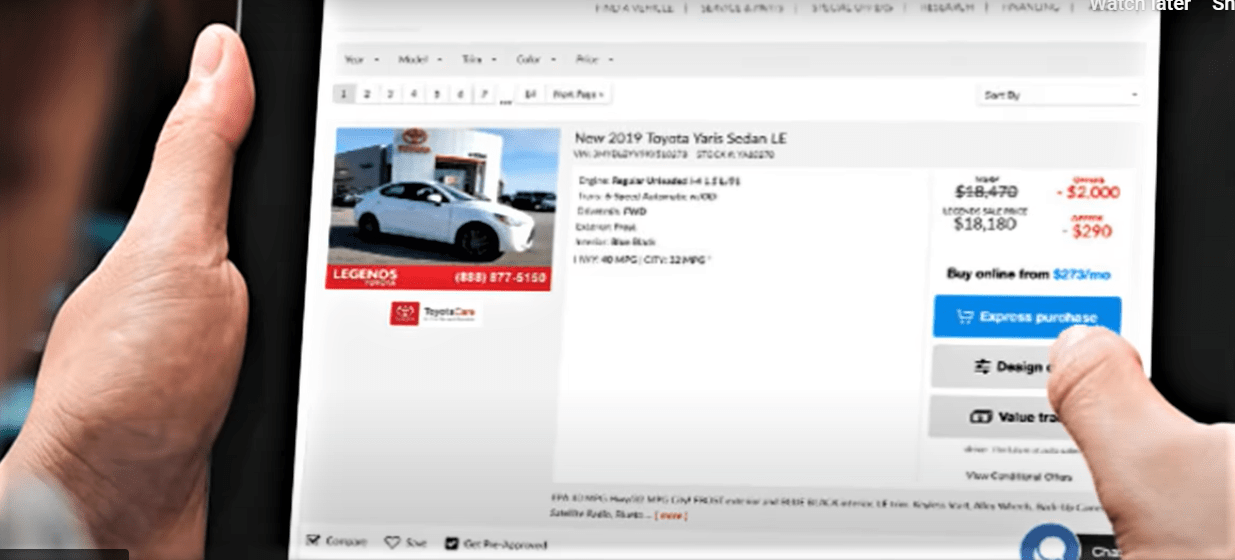
Task: Click the ToyotaCare logo badge
Action: coord(435,314)
